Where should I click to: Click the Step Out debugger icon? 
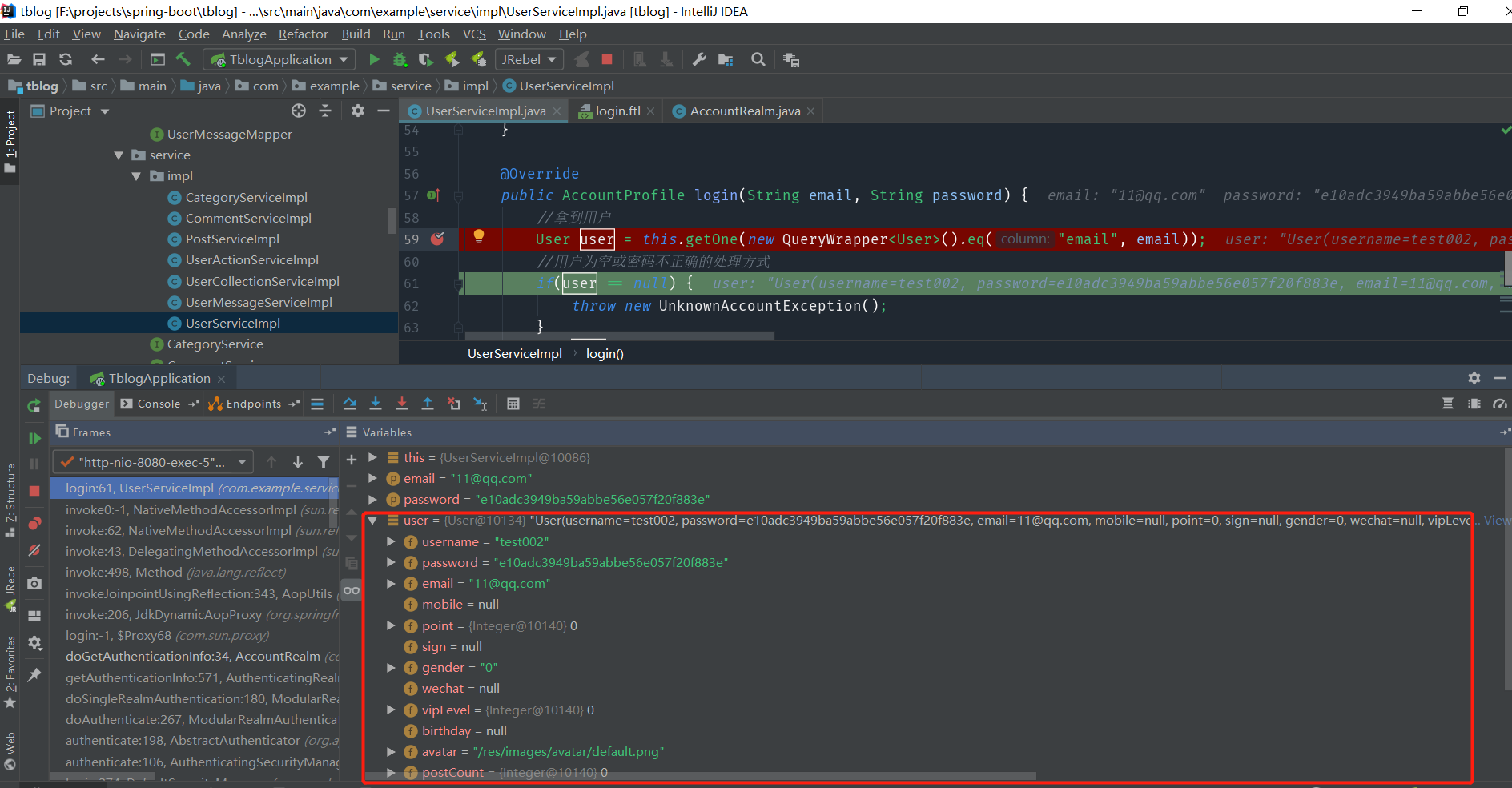[x=428, y=404]
